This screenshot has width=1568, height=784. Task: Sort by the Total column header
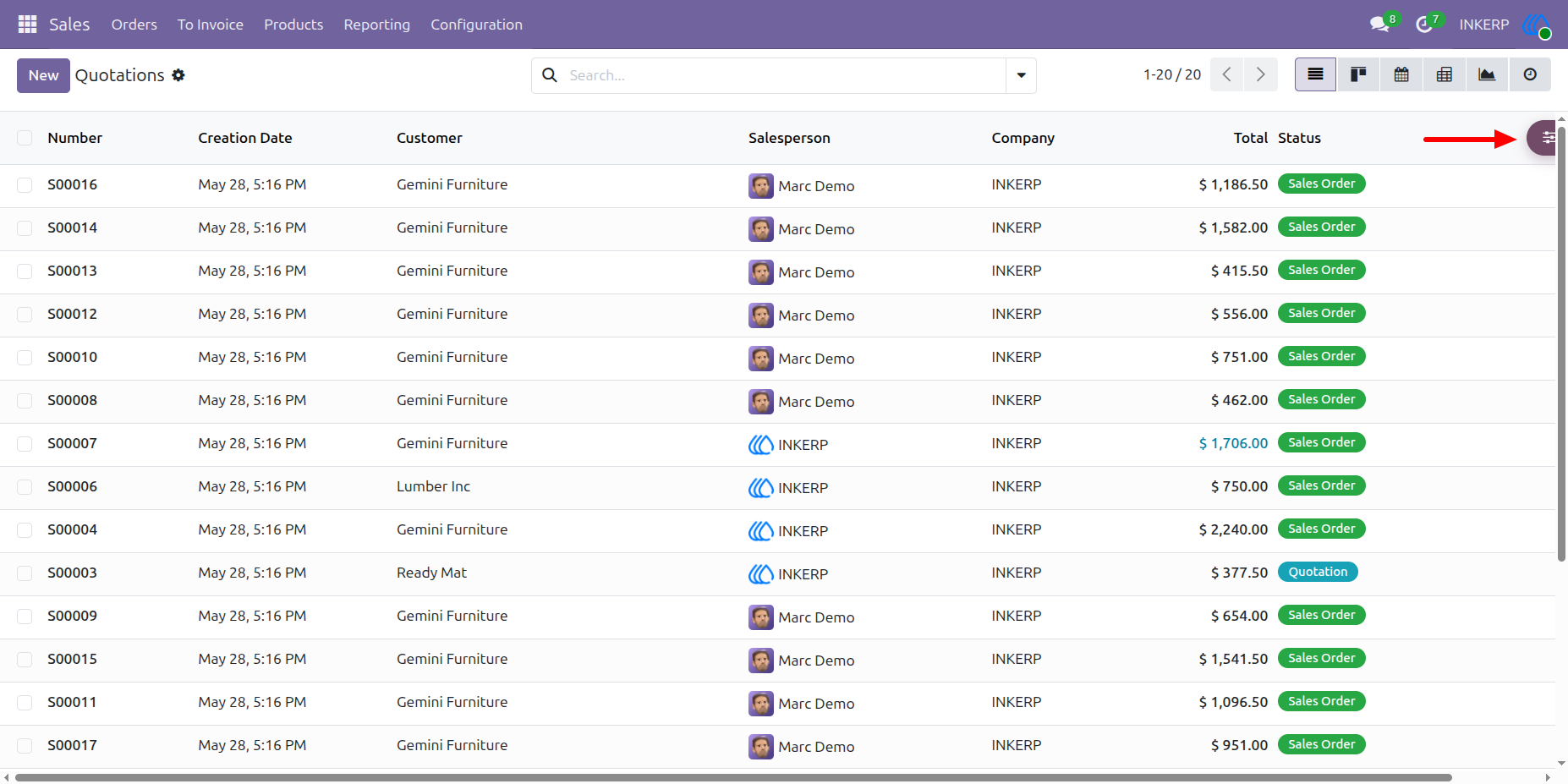tap(1250, 138)
